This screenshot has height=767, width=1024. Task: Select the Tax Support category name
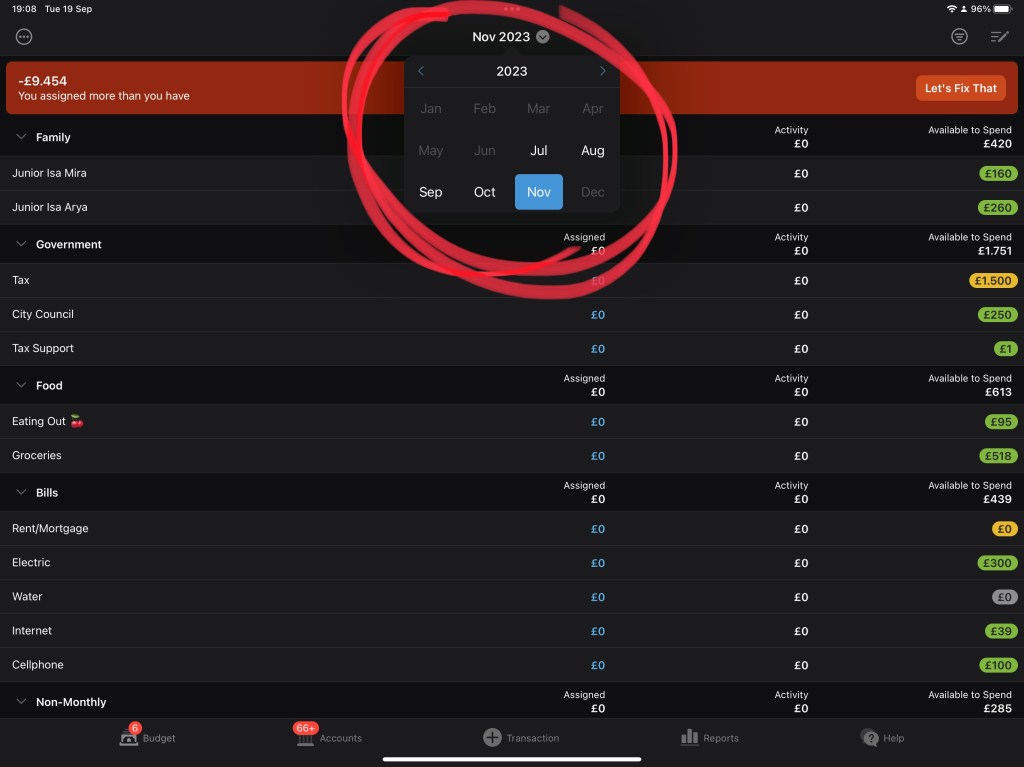point(42,348)
